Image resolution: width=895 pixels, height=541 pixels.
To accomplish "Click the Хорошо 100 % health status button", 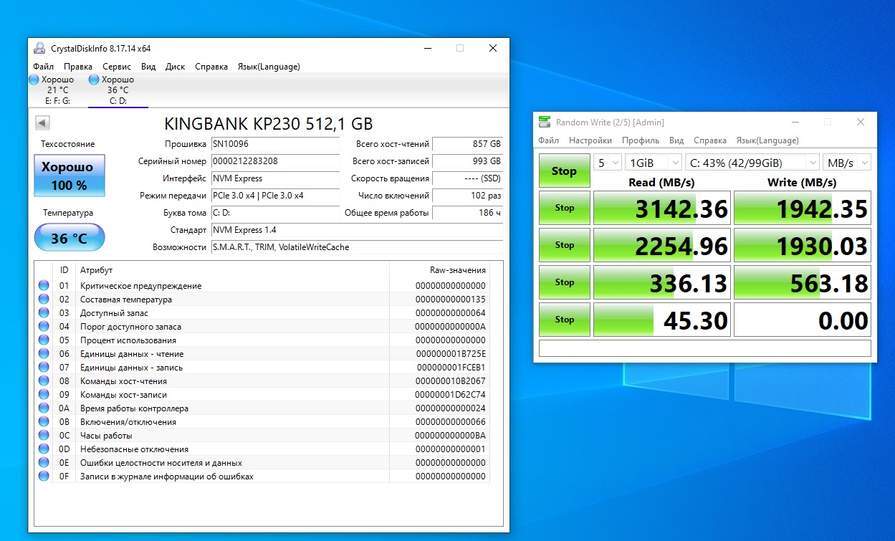I will coord(69,175).
